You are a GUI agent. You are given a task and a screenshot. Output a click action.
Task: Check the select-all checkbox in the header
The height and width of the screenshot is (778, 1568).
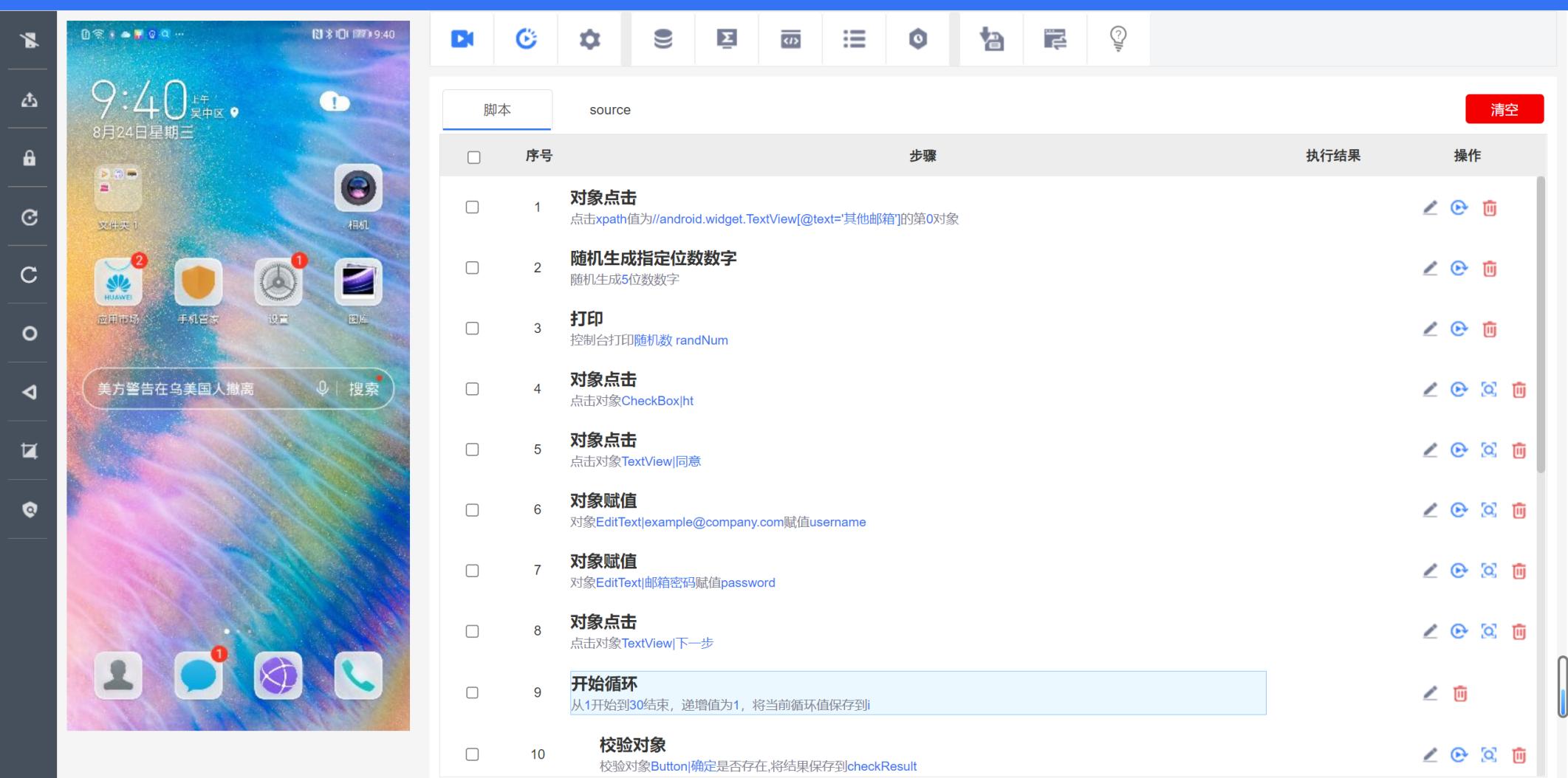coord(473,156)
